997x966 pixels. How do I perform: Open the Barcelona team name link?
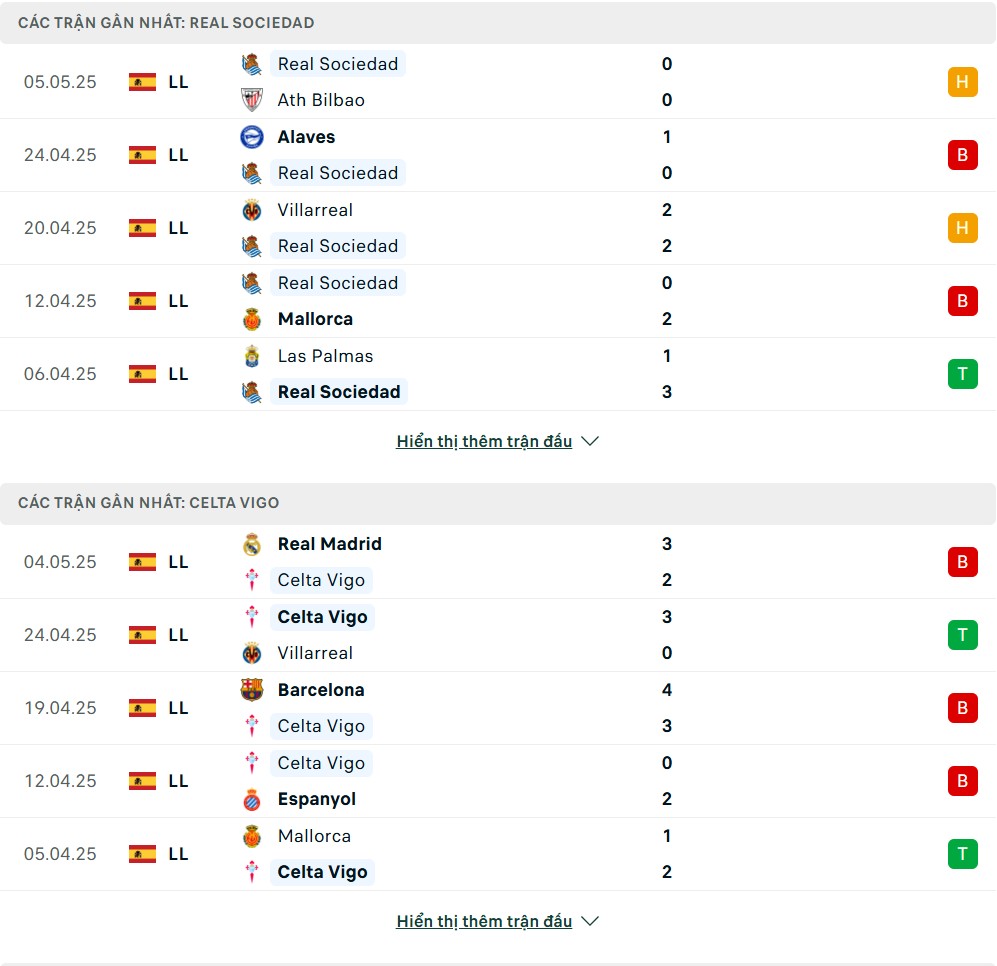(x=321, y=690)
